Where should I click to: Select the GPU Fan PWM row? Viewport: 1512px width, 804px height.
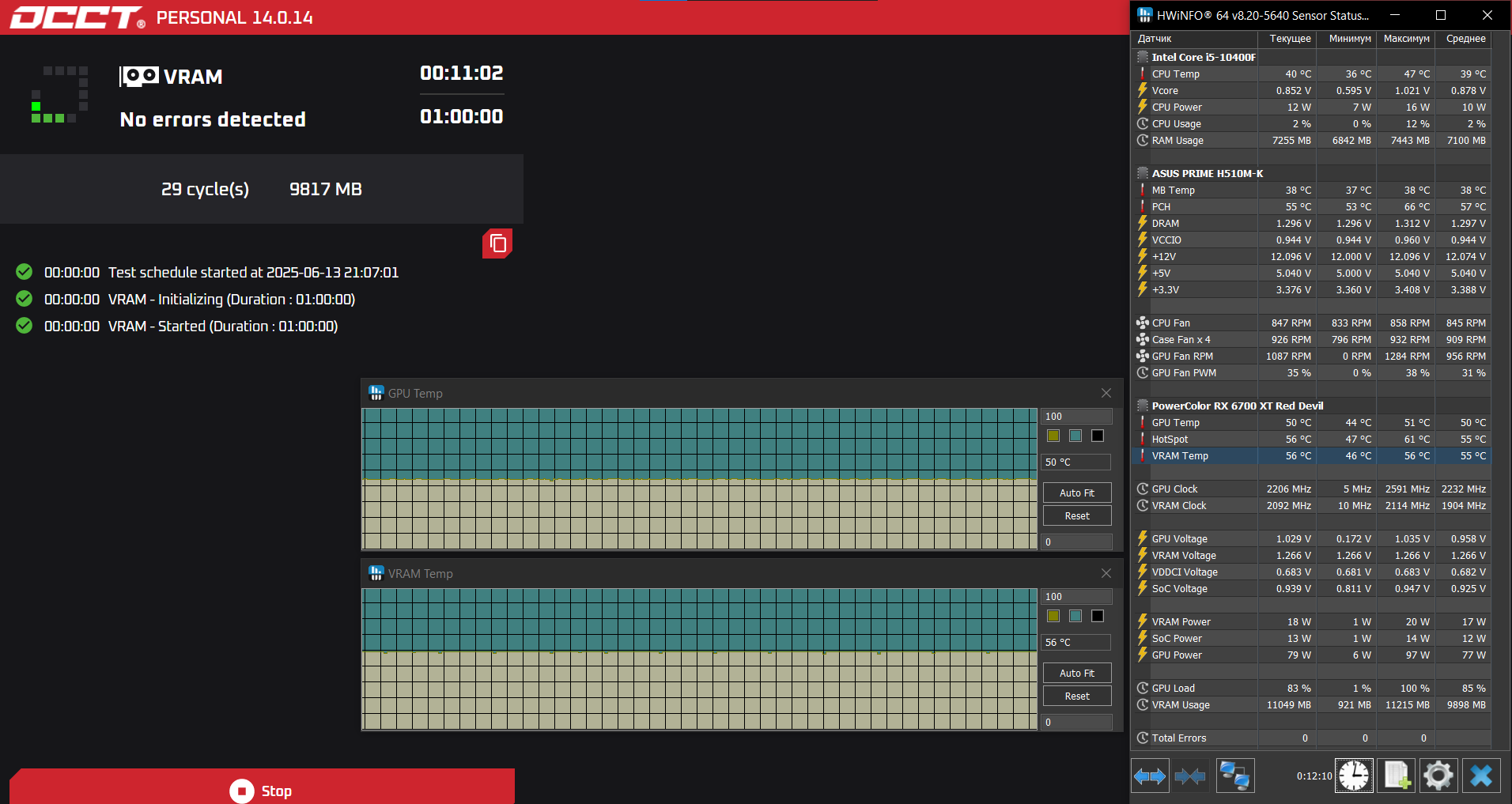(x=1312, y=372)
